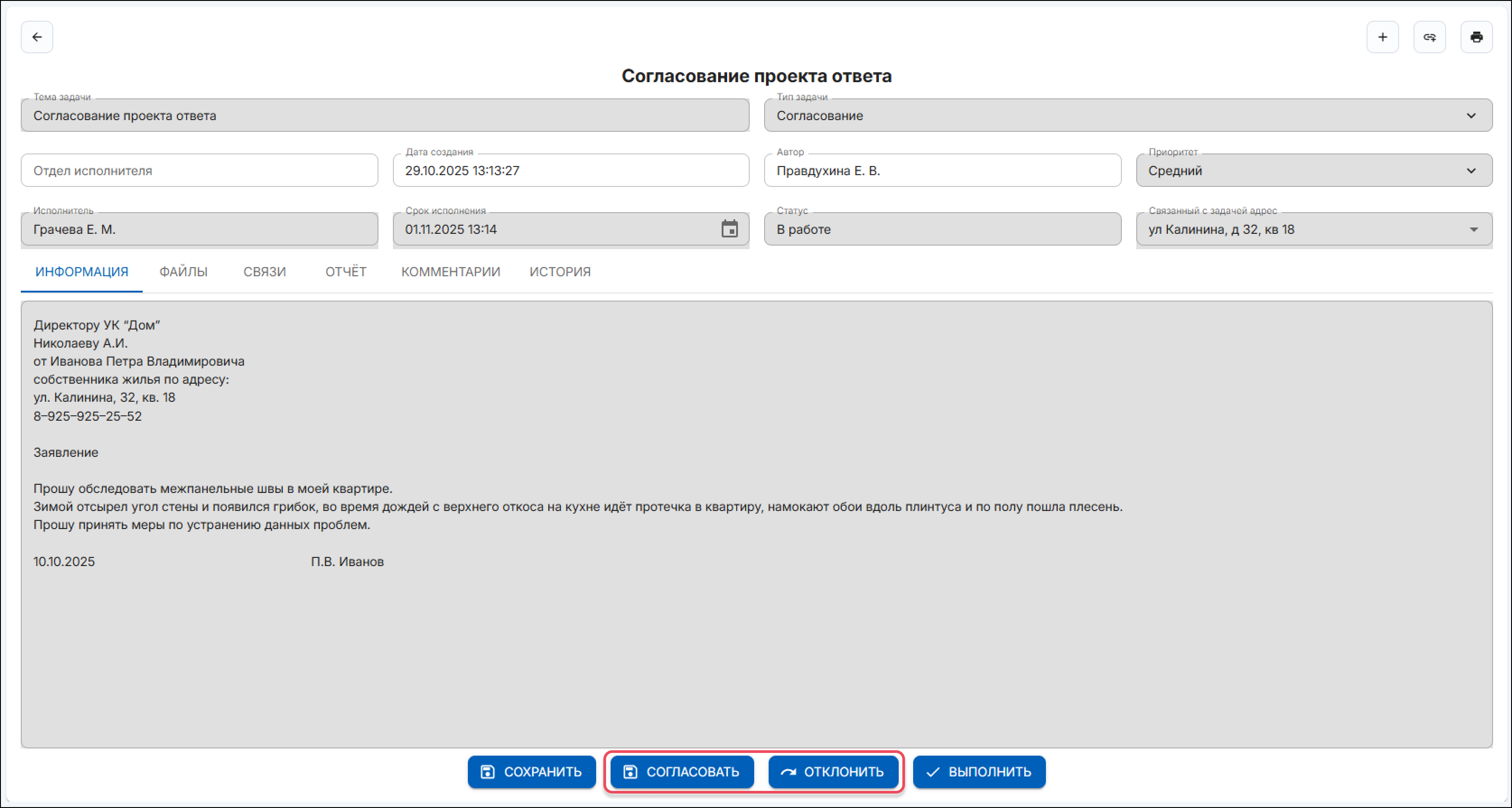Click the Тема задачи text field
This screenshot has height=808, width=1512.
pyautogui.click(x=384, y=116)
